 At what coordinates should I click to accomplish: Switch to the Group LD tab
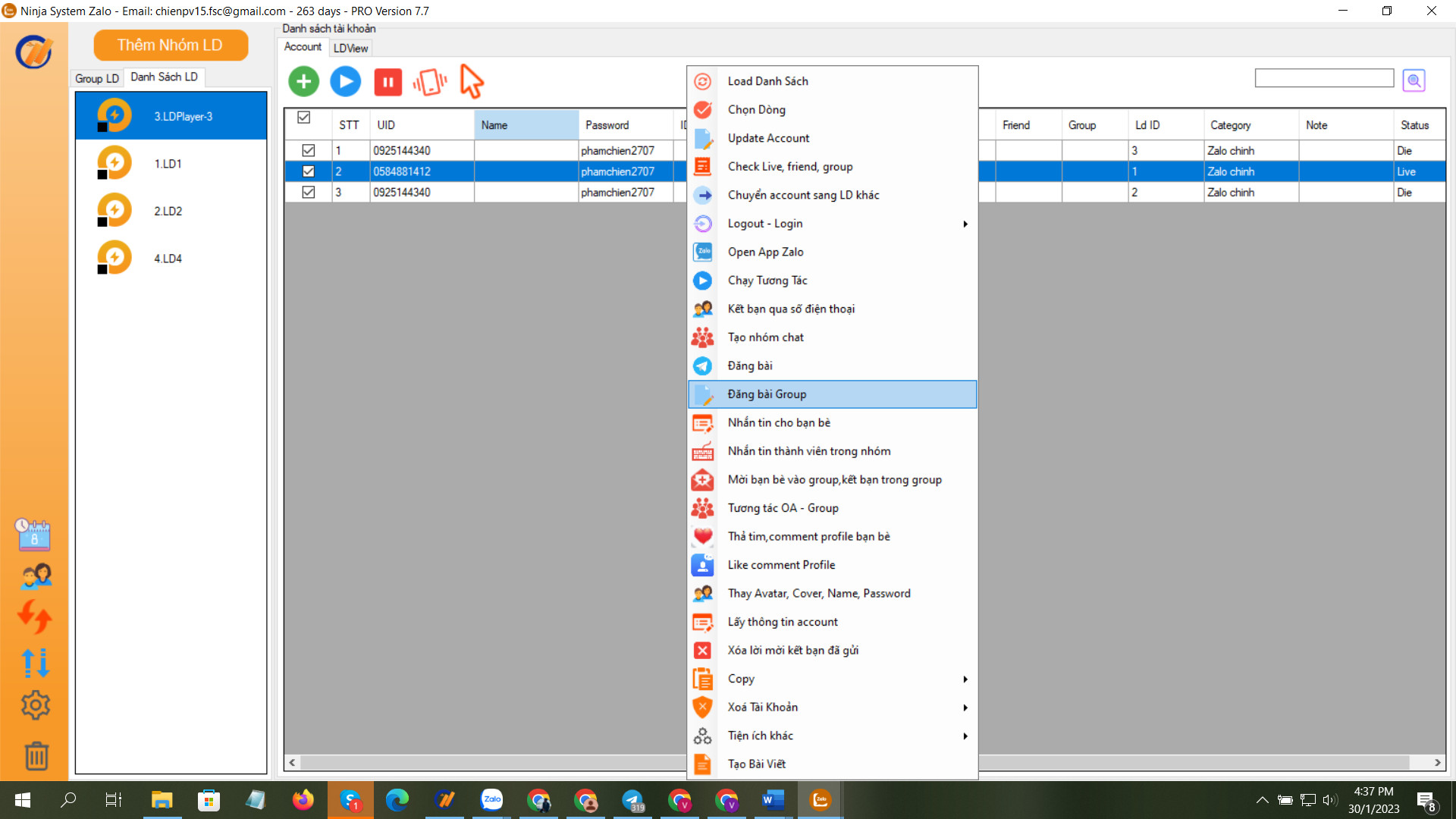click(x=97, y=78)
